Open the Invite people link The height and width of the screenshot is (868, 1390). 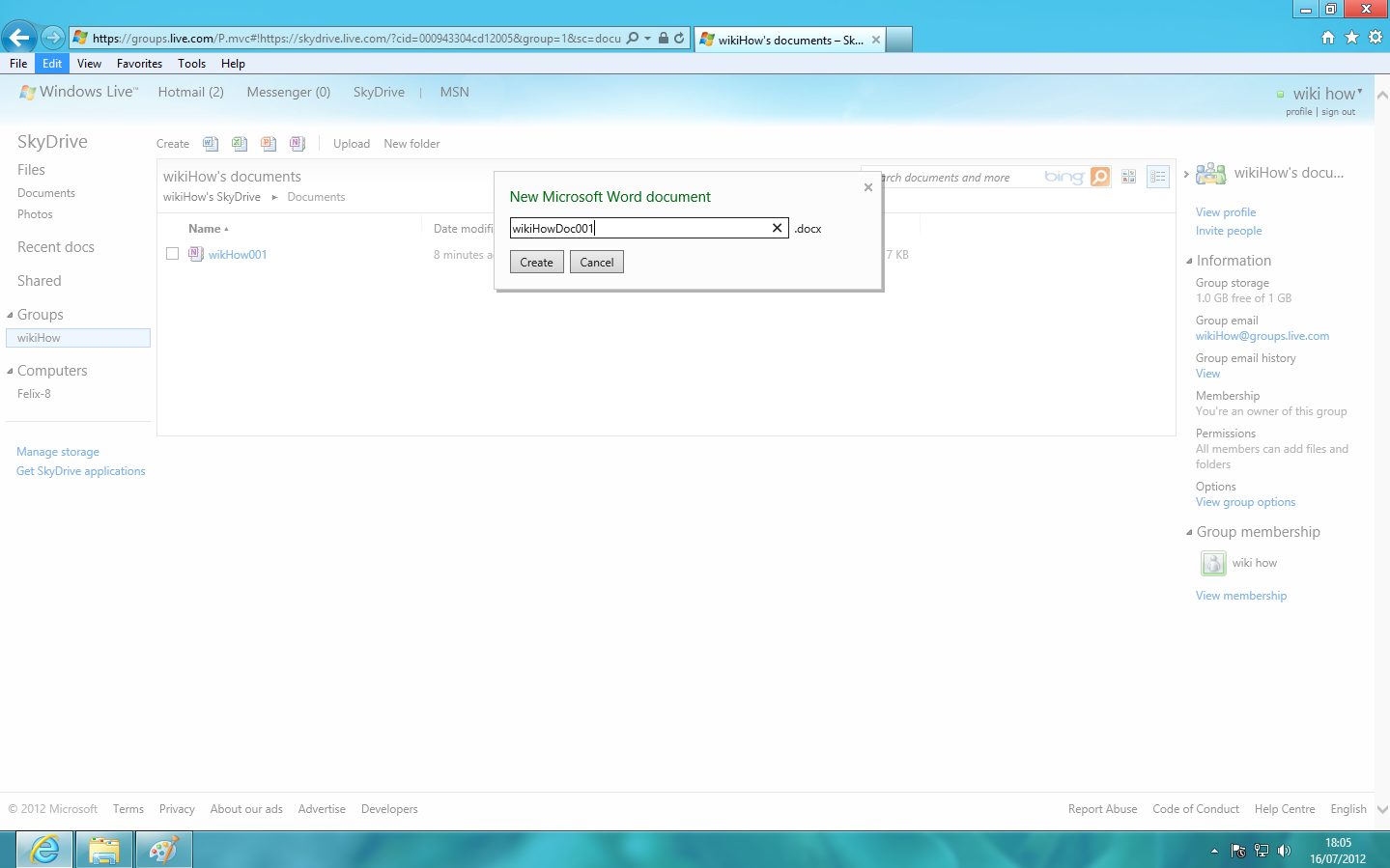pos(1229,231)
